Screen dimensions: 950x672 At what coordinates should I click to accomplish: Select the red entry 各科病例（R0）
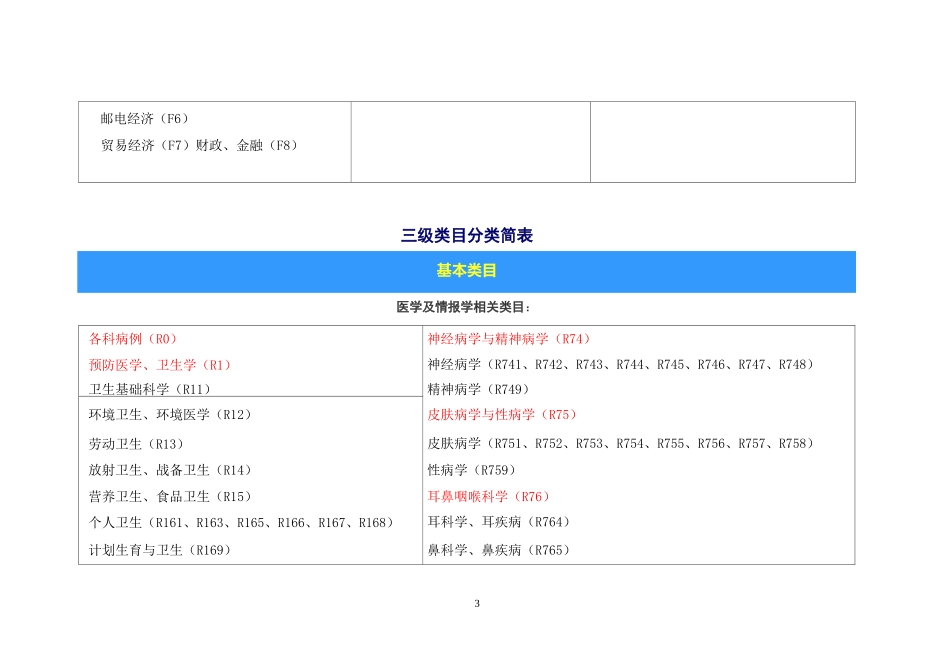click(134, 339)
